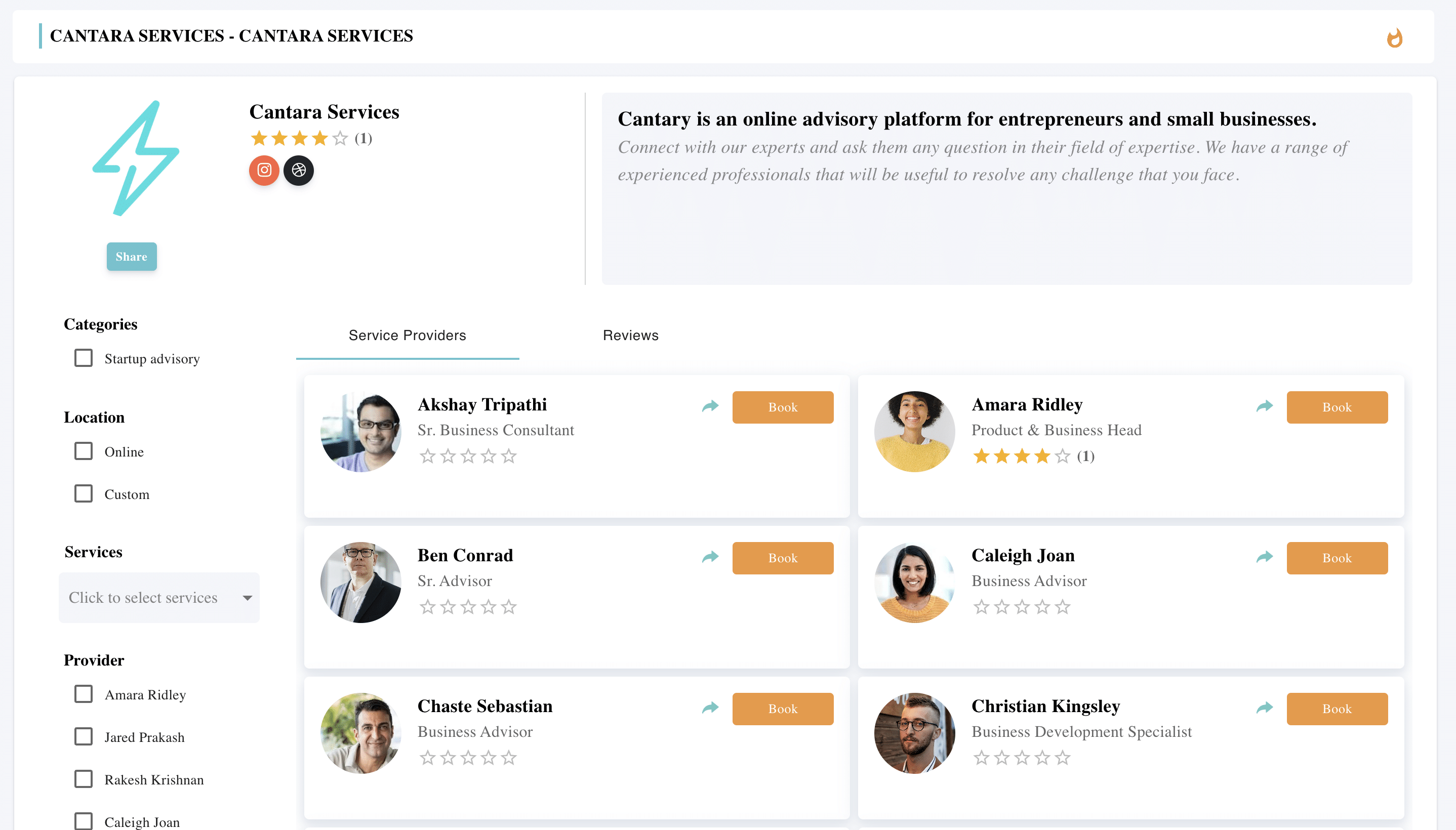This screenshot has height=830, width=1456.
Task: Select the Service Providers tab
Action: click(407, 335)
